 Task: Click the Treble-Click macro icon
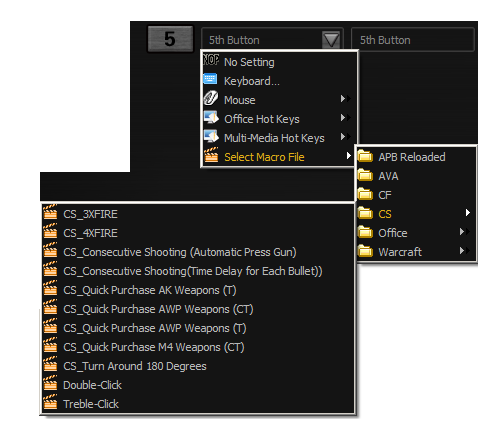pos(50,402)
